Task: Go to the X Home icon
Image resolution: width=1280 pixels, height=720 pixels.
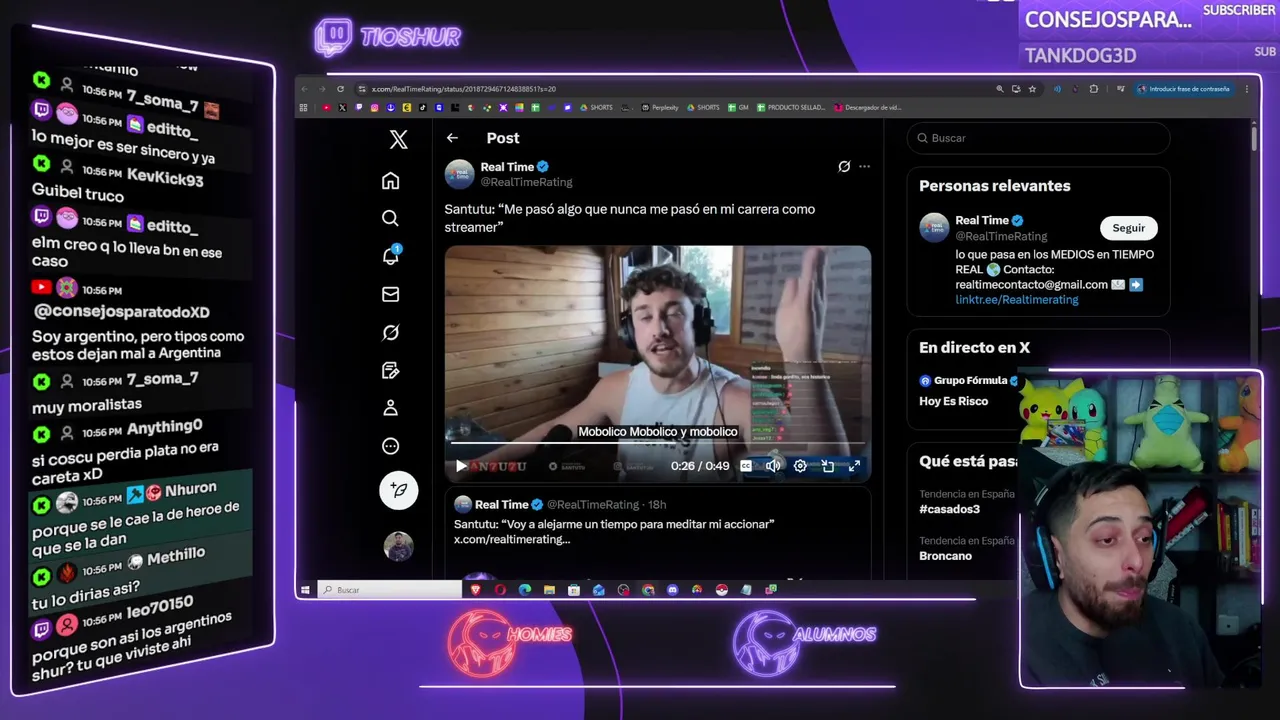Action: [391, 180]
